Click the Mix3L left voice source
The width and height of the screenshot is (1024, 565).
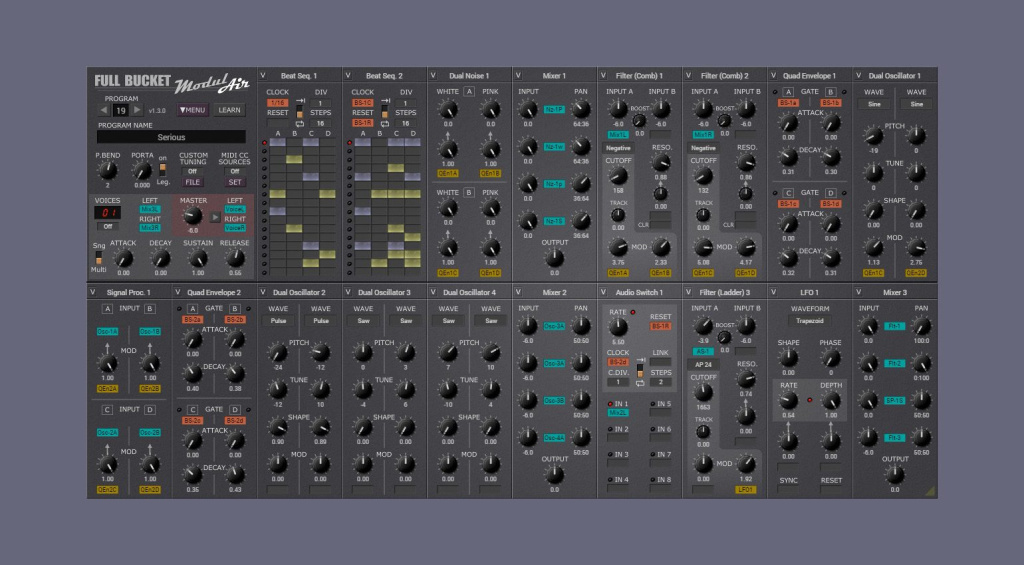[x=150, y=210]
